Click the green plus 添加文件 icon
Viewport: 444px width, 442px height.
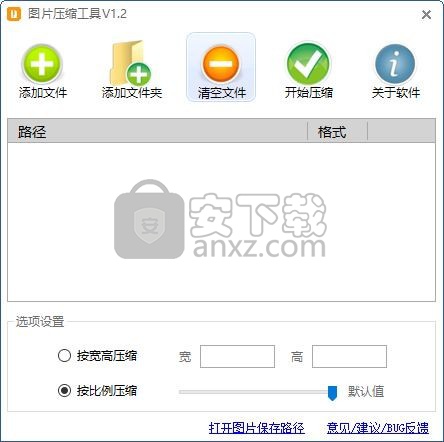[42, 64]
